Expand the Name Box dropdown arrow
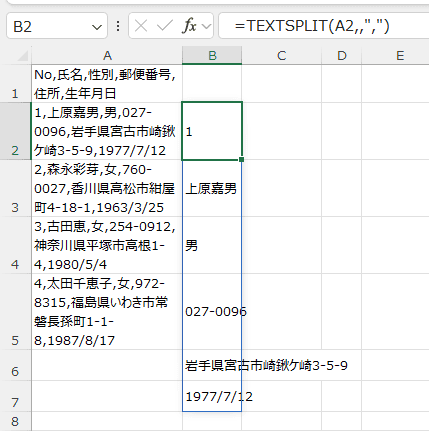Screen dimensions: 429x431 (x=97, y=26)
